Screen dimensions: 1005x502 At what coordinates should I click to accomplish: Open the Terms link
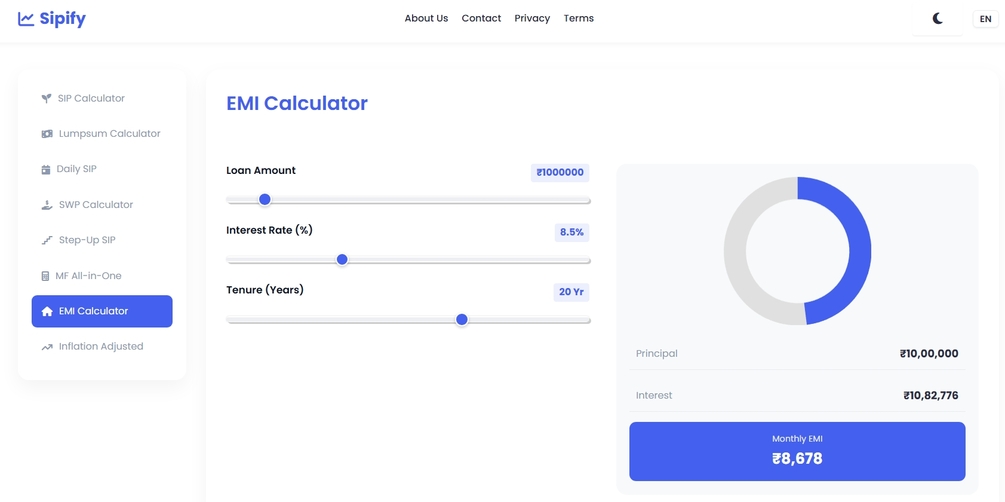pyautogui.click(x=578, y=18)
